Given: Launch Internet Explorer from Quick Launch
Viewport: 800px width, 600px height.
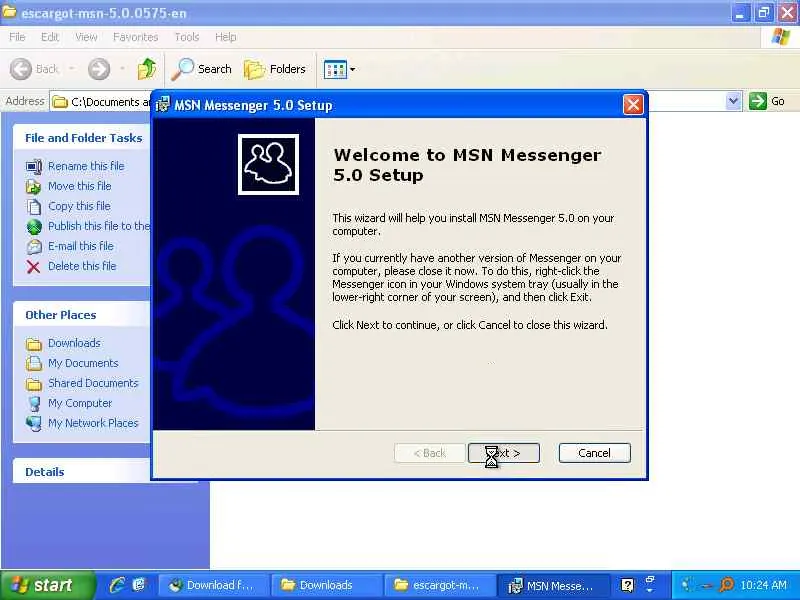Looking at the screenshot, I should coord(117,585).
